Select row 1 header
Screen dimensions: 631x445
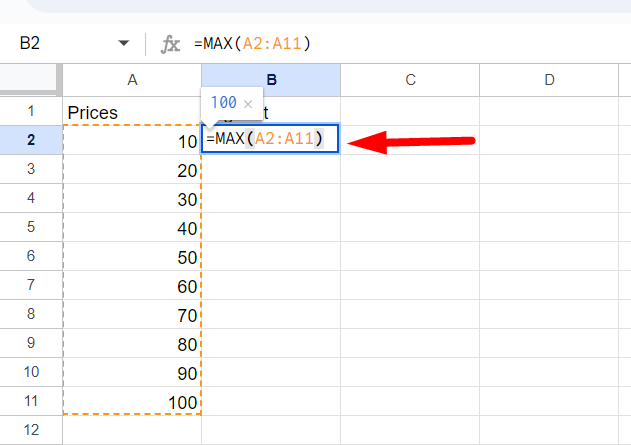coord(31,111)
